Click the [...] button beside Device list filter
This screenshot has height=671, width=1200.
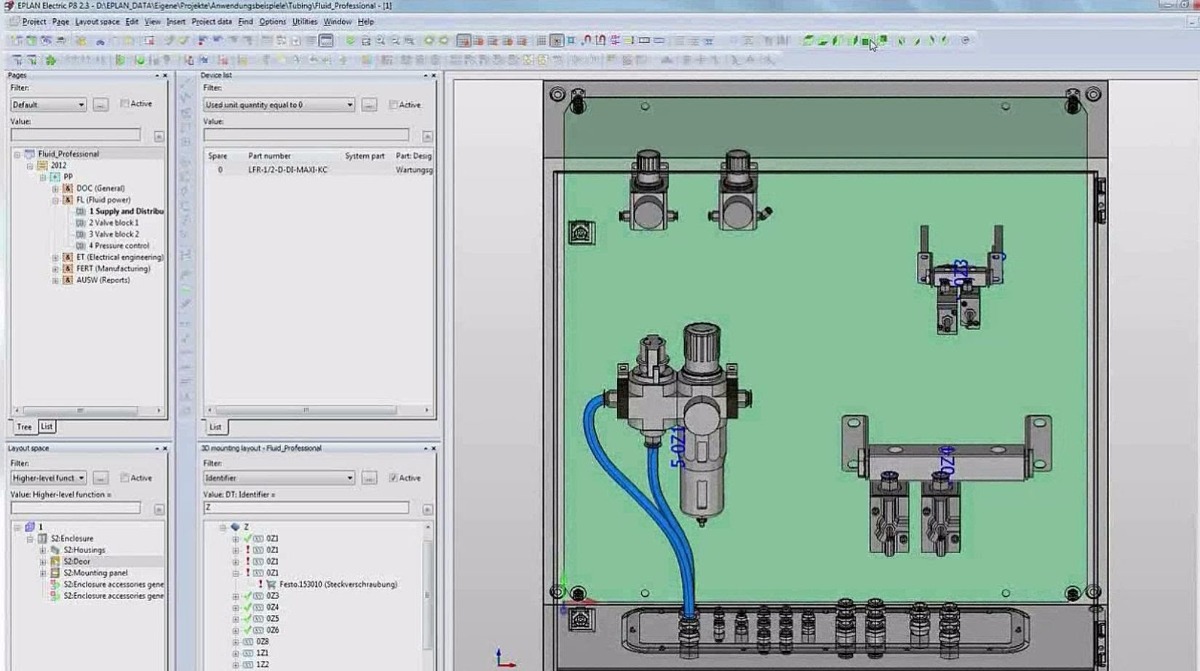(369, 104)
